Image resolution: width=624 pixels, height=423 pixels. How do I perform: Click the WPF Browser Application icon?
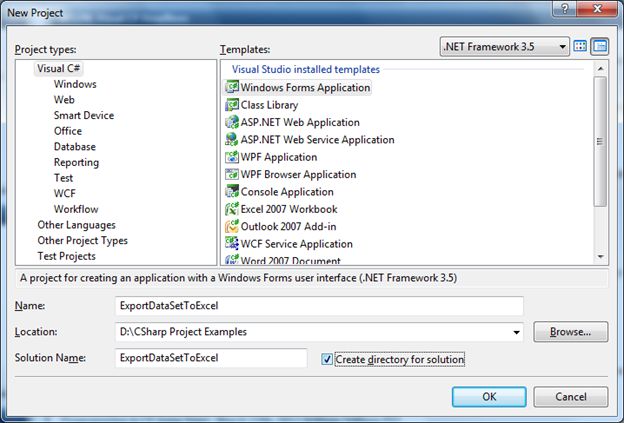(232, 174)
